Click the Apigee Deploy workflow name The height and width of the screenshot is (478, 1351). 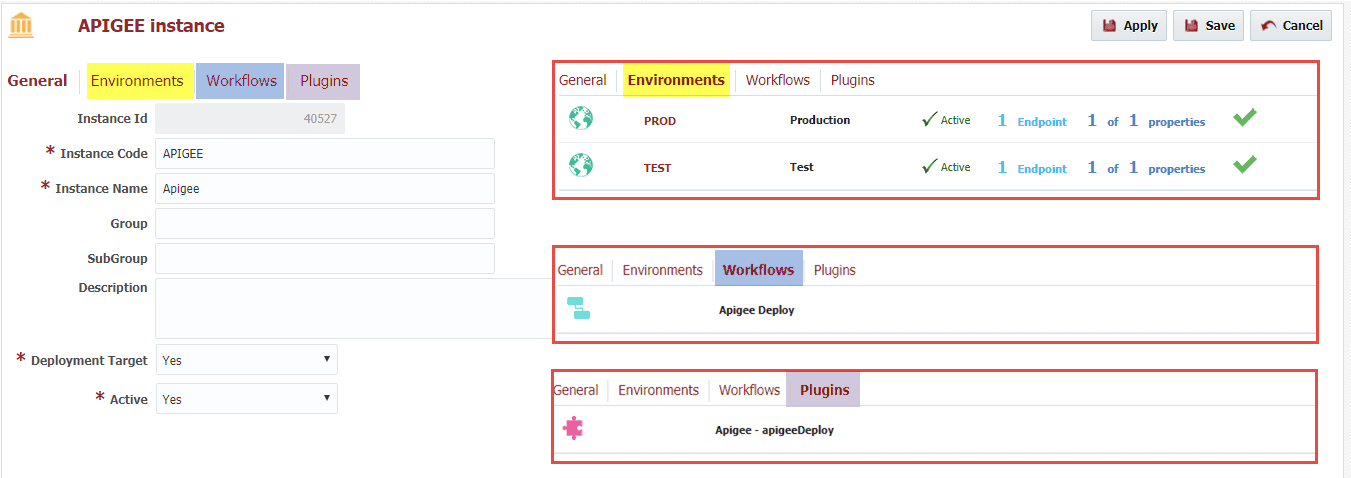[757, 310]
